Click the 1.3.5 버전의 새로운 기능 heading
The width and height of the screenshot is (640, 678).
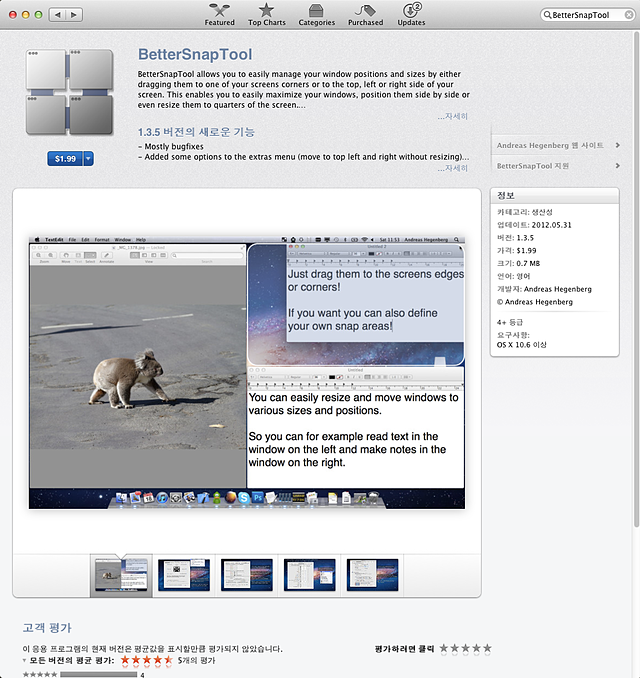pyautogui.click(x=196, y=132)
